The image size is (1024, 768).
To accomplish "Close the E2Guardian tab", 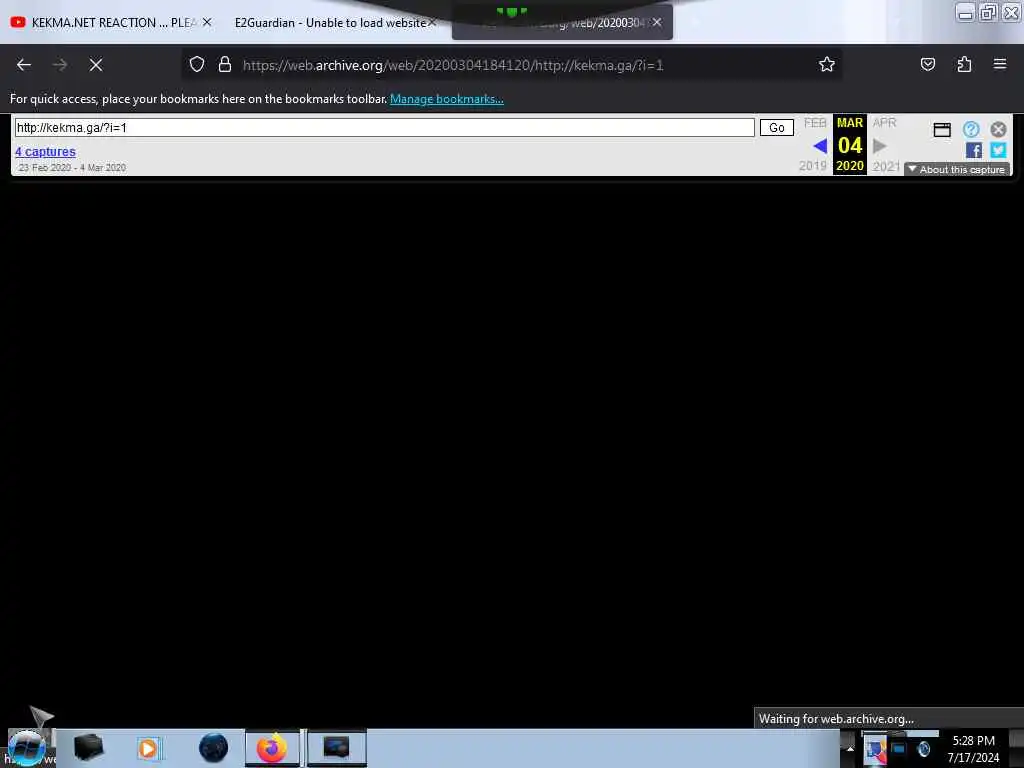I will click(432, 22).
